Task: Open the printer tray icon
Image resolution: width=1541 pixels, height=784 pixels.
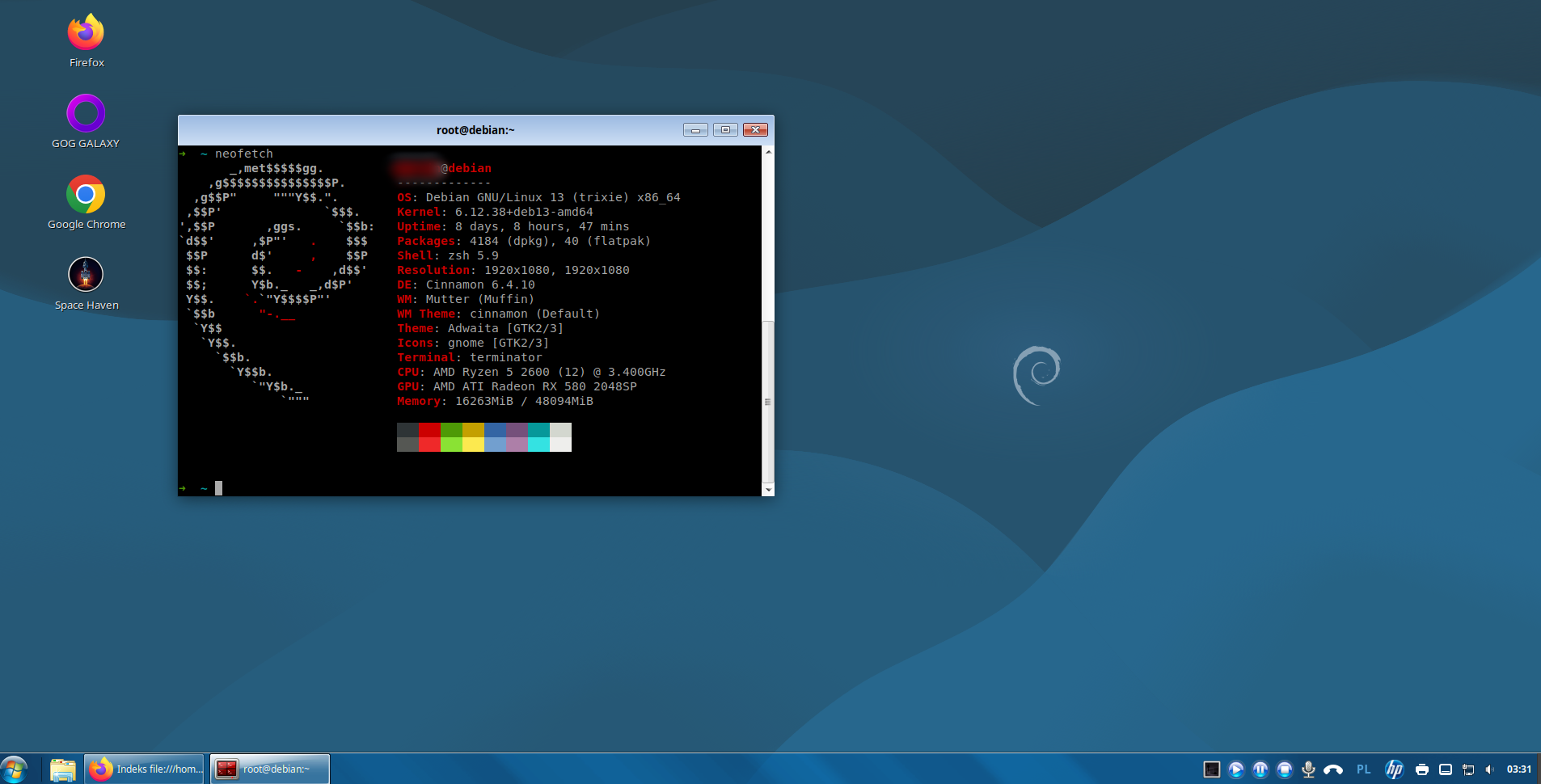Action: (1422, 769)
